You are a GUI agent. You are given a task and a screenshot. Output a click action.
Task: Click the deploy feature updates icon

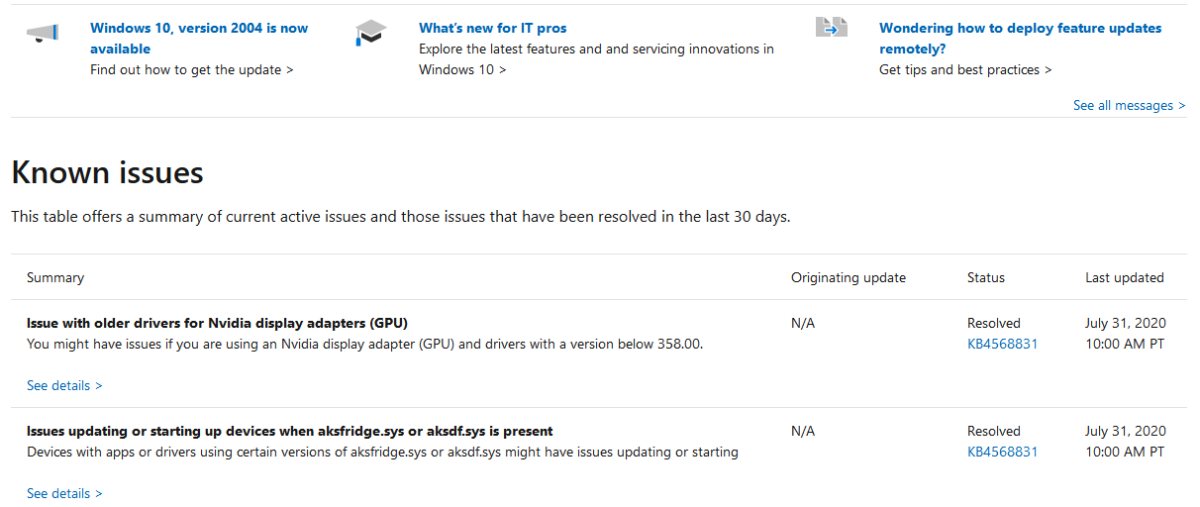831,28
